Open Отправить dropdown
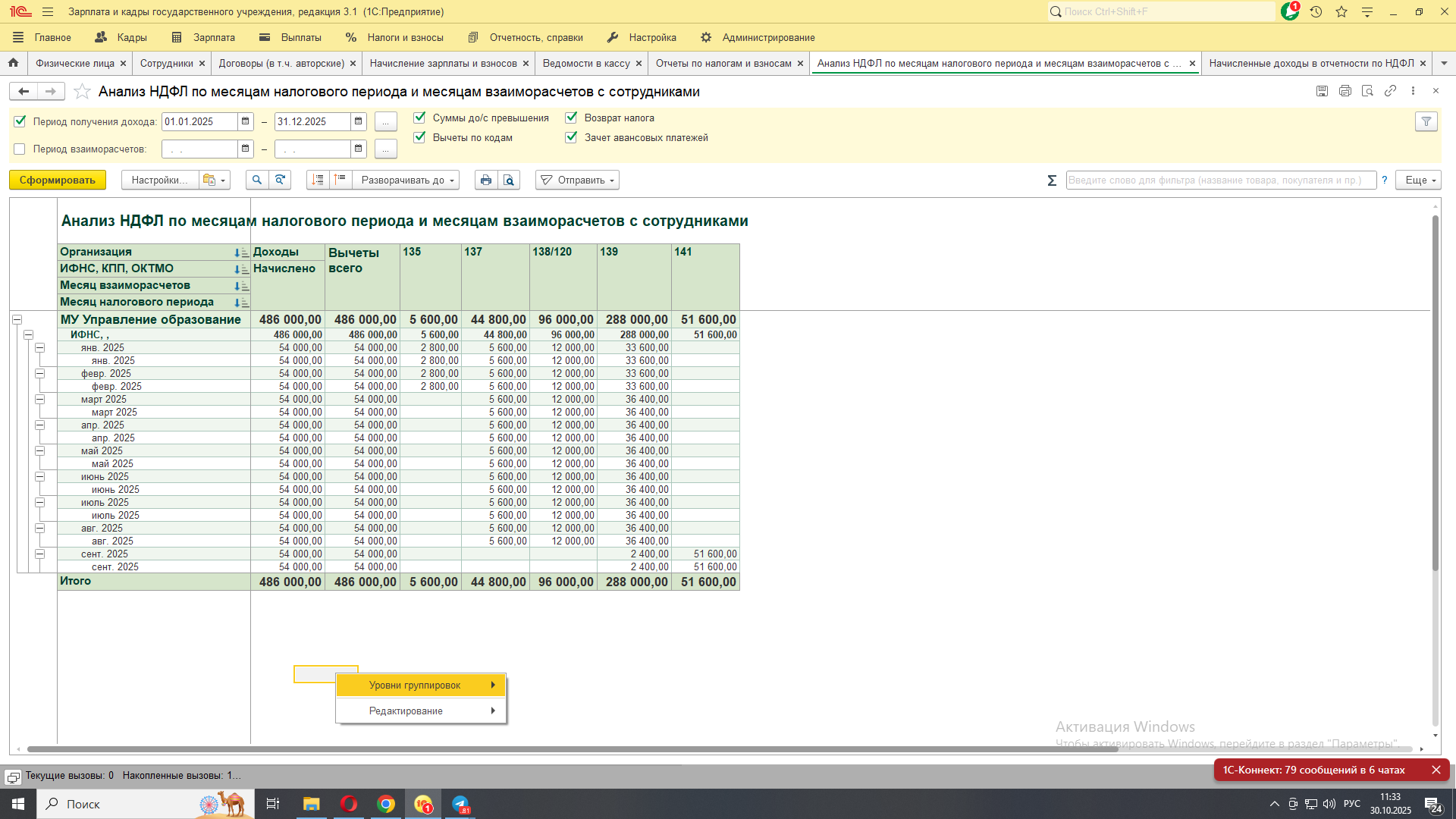 tap(578, 180)
